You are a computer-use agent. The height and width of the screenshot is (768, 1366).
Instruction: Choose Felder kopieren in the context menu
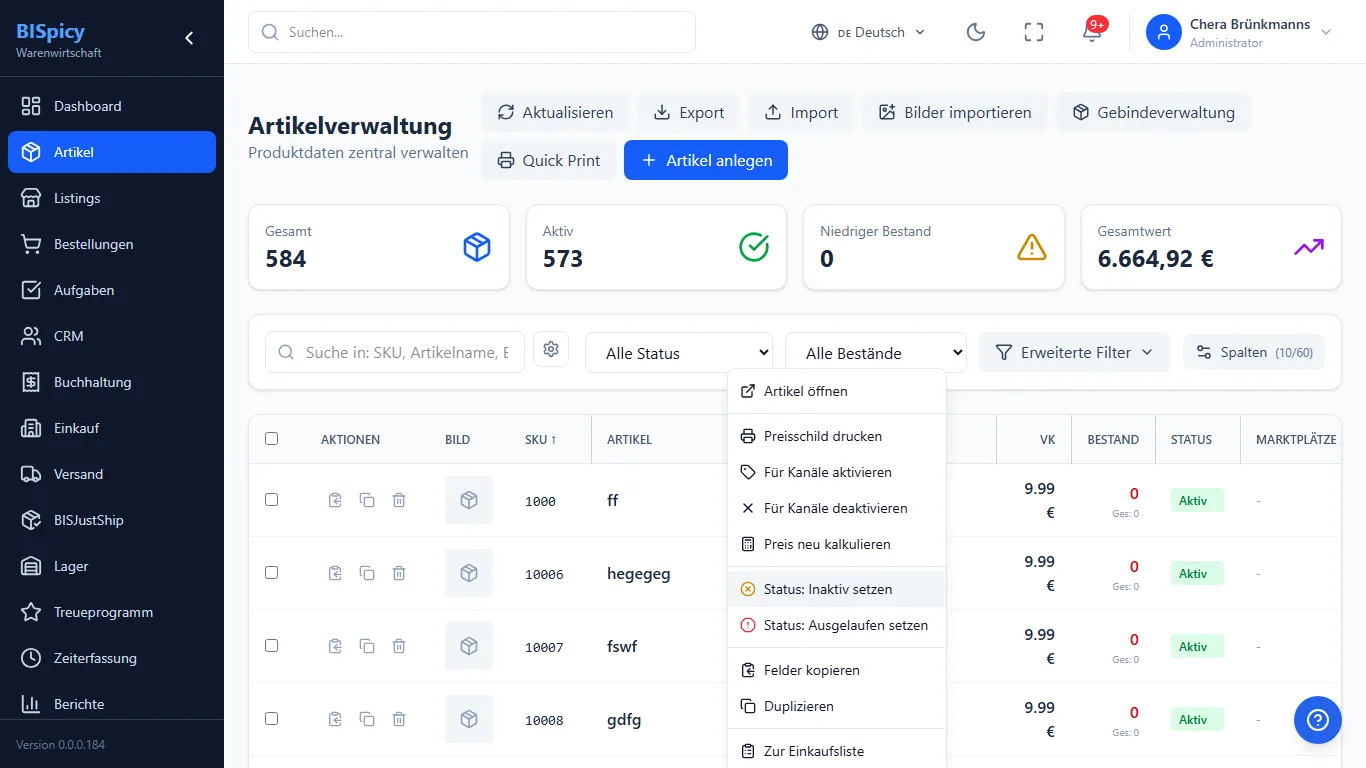pos(837,670)
